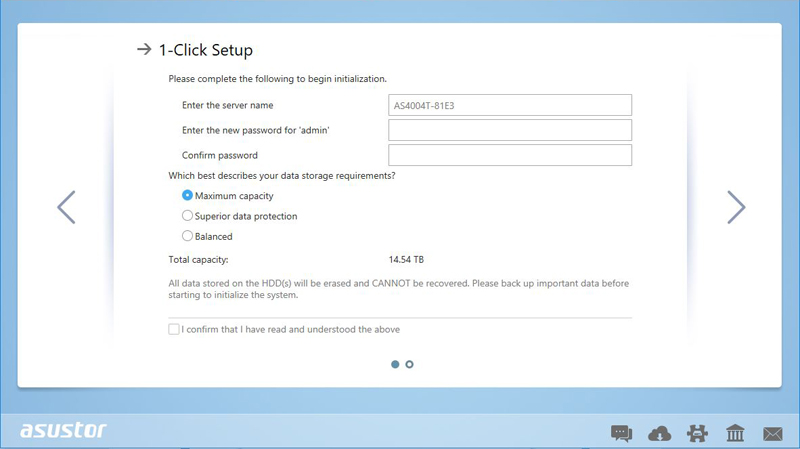
Task: Choose Superior data protection option
Action: [x=187, y=216]
